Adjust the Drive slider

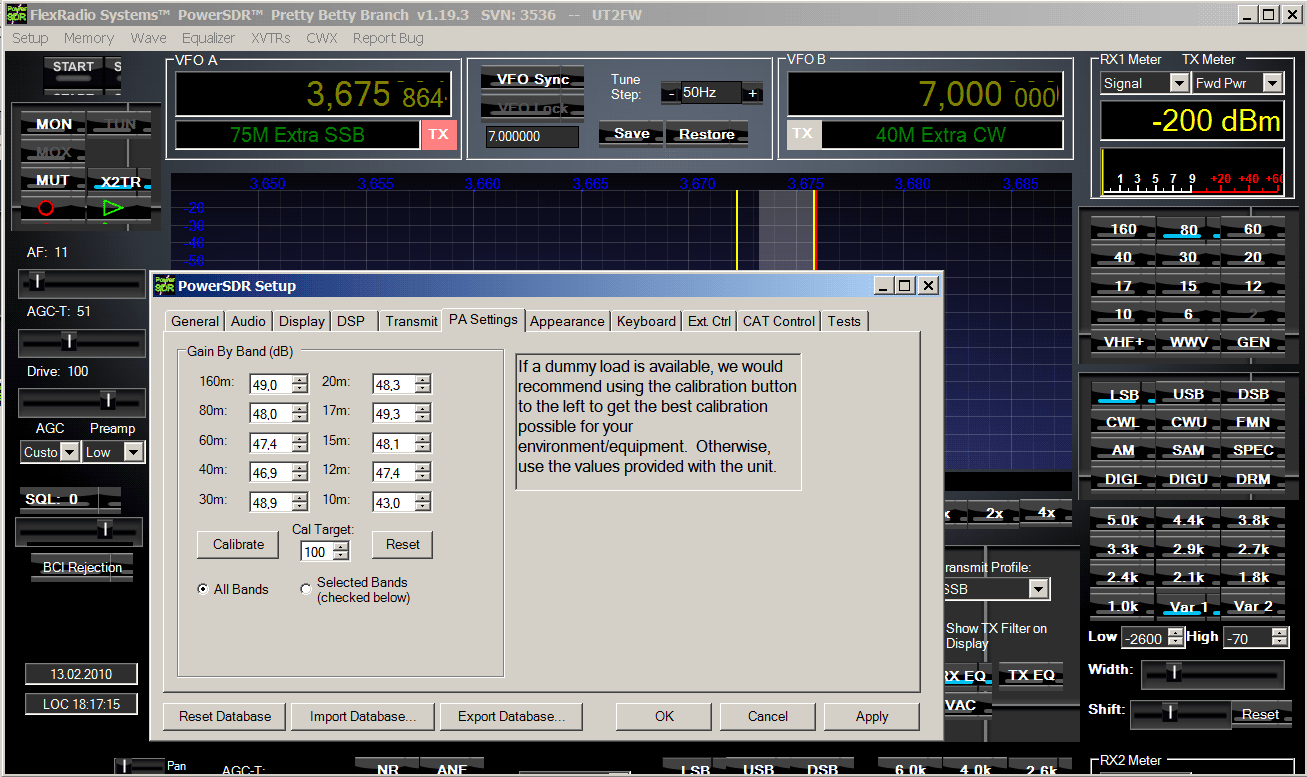point(82,401)
